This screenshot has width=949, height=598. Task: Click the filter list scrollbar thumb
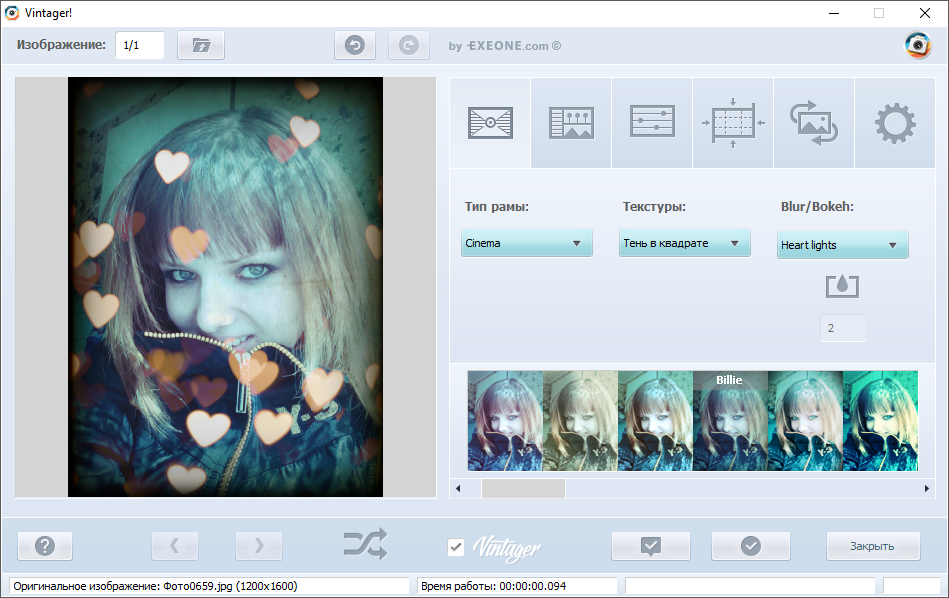point(524,488)
